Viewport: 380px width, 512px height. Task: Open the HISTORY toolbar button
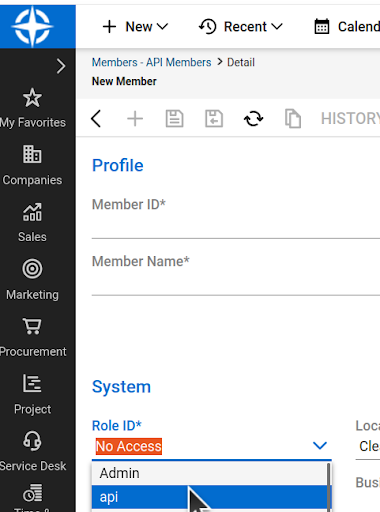click(x=350, y=119)
